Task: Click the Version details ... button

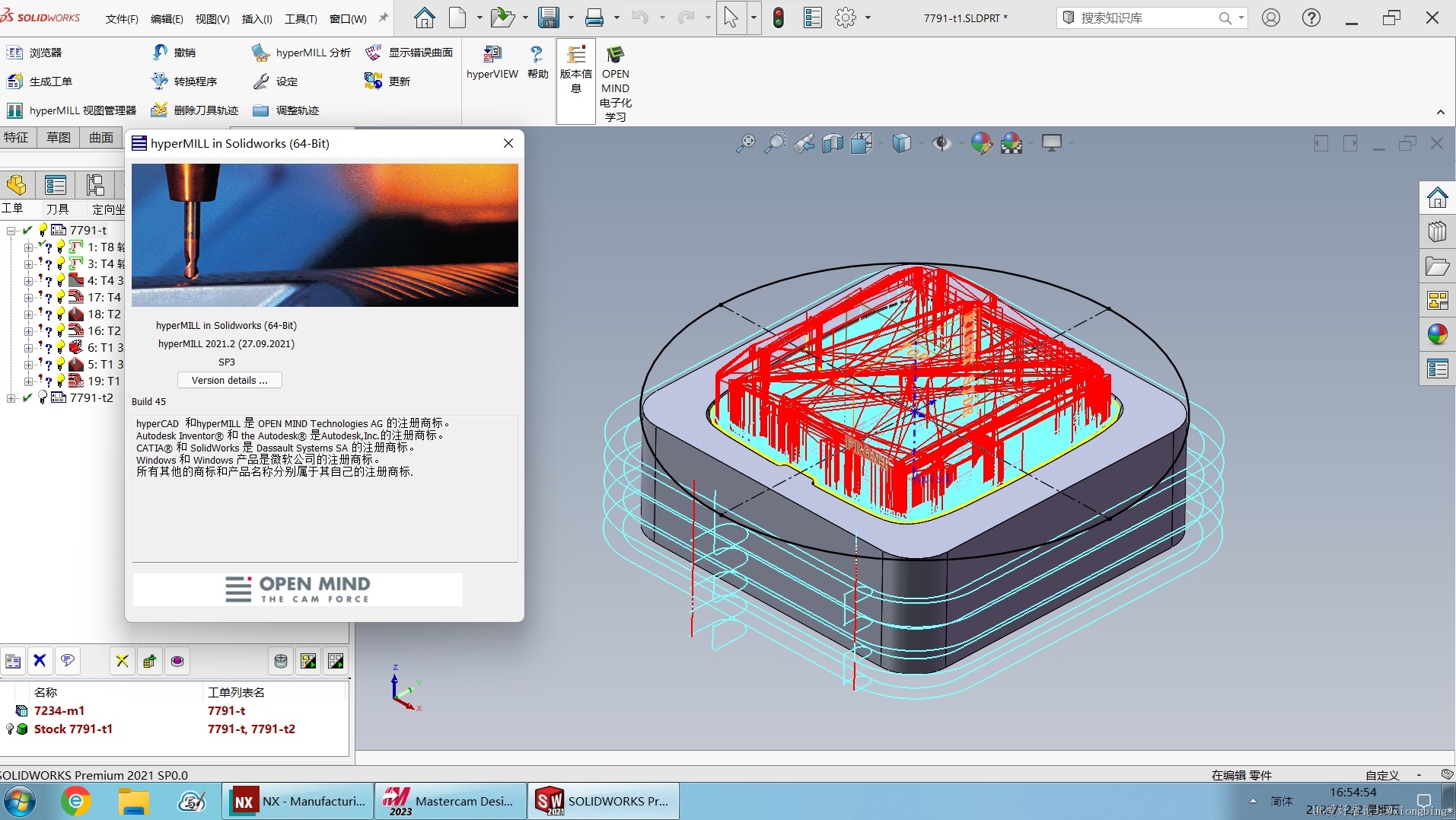Action: click(230, 380)
